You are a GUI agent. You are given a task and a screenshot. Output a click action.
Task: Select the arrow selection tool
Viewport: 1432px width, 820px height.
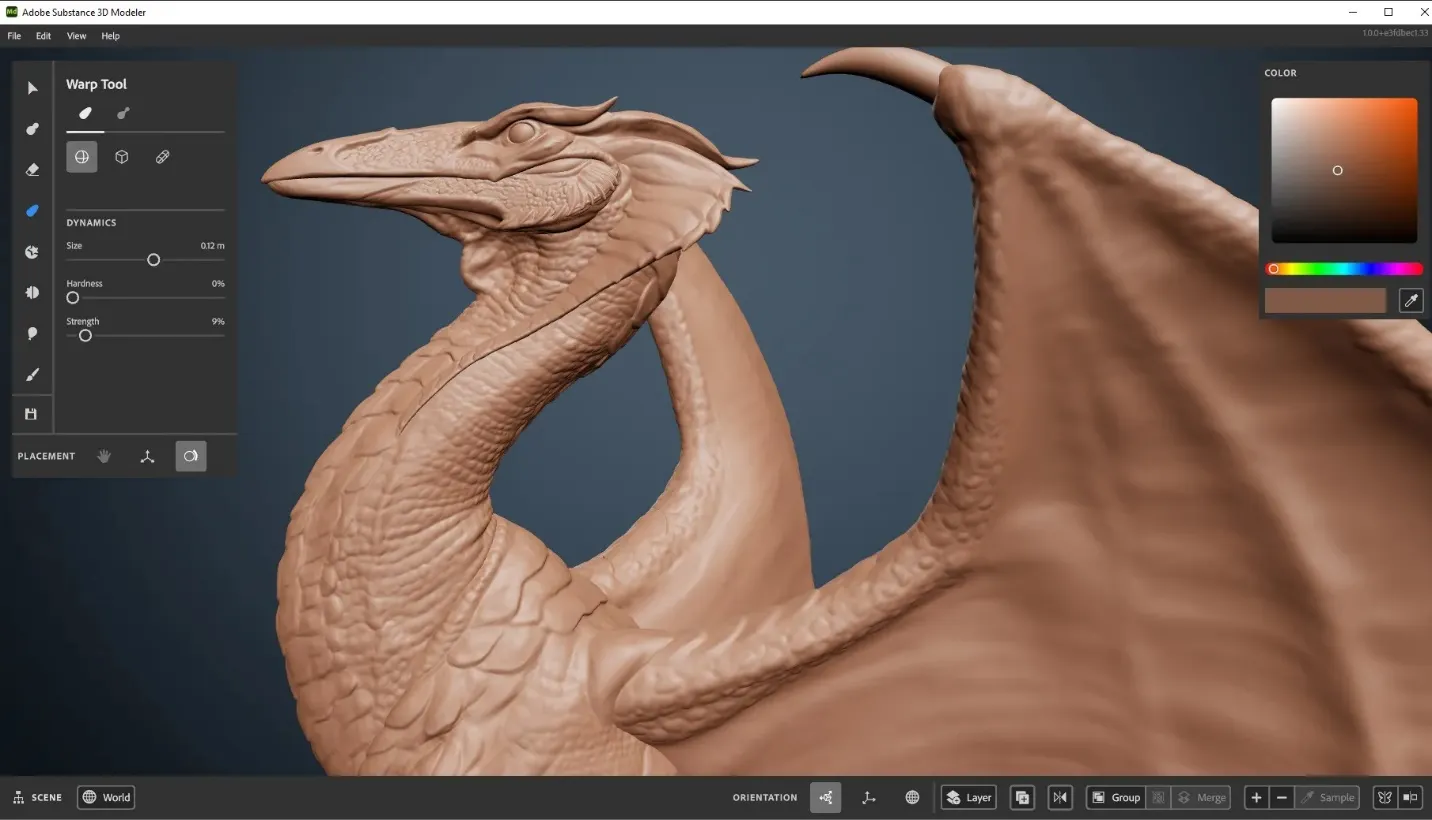click(x=31, y=88)
